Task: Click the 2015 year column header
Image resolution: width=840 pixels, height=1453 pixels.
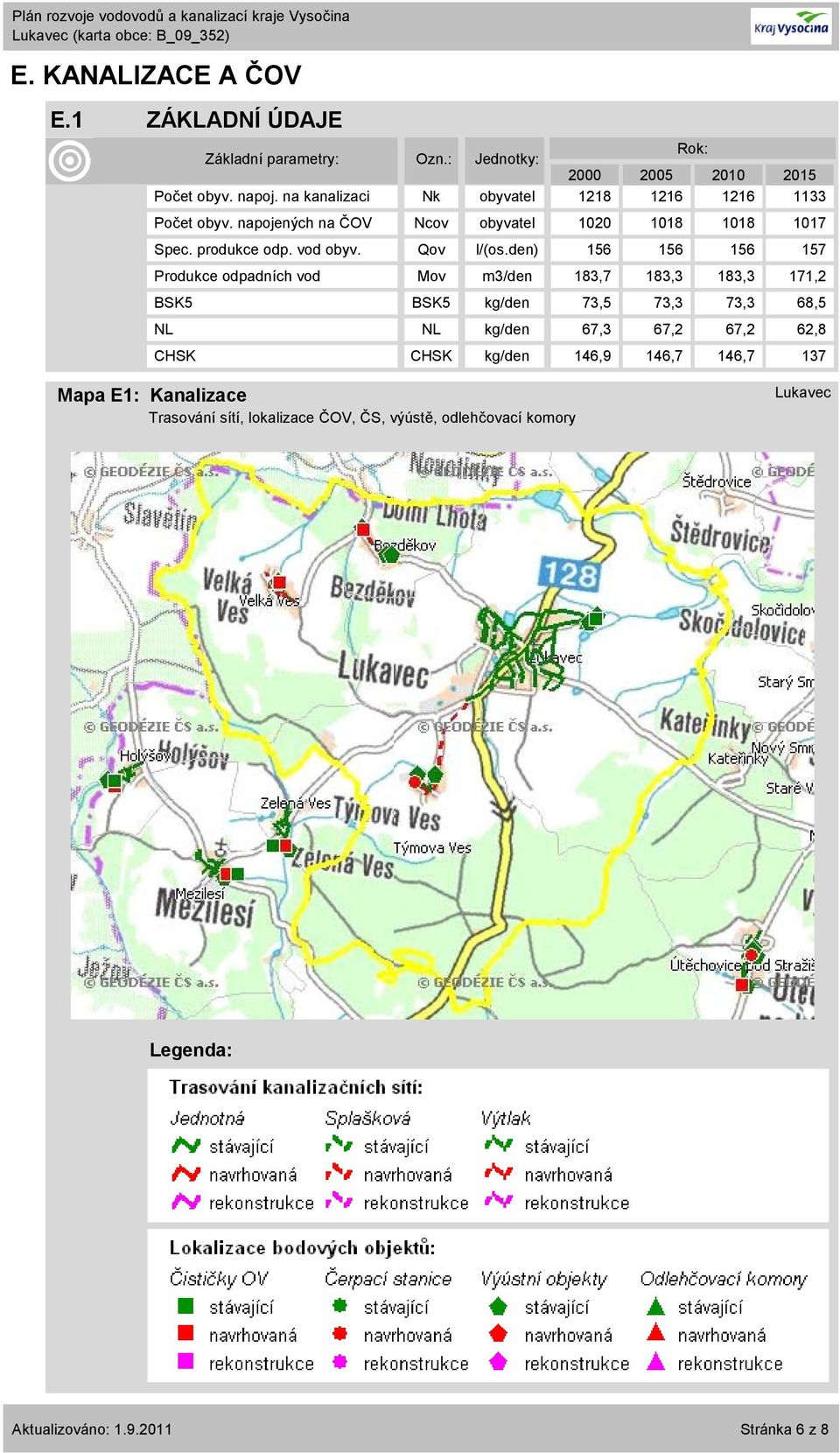Action: (800, 174)
